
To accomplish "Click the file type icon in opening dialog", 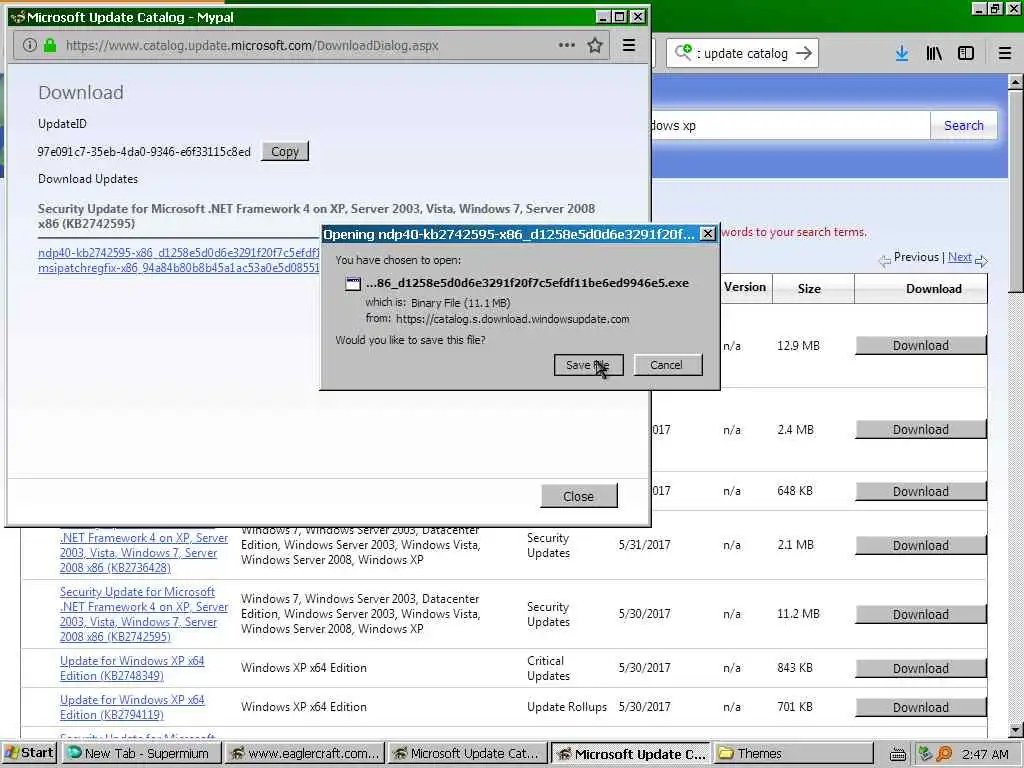I will click(353, 283).
